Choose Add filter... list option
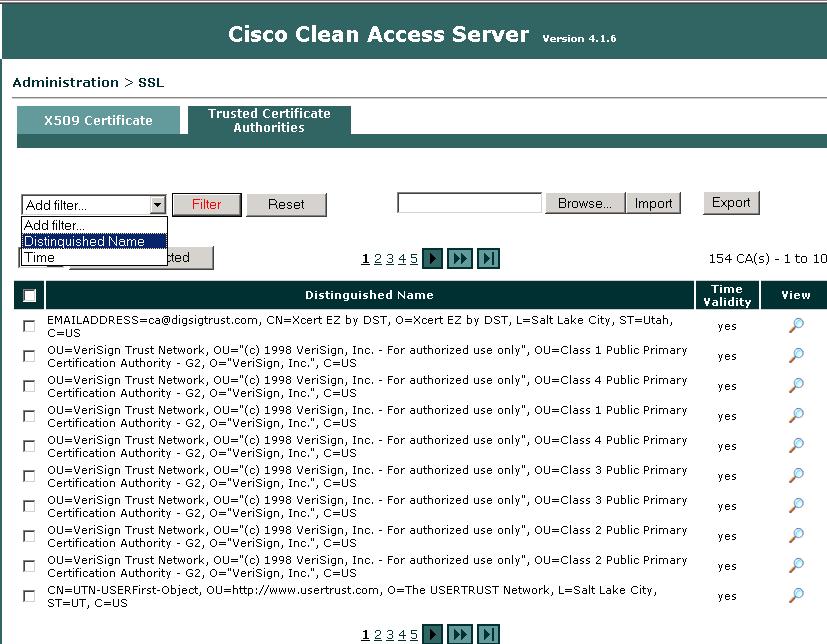 94,225
